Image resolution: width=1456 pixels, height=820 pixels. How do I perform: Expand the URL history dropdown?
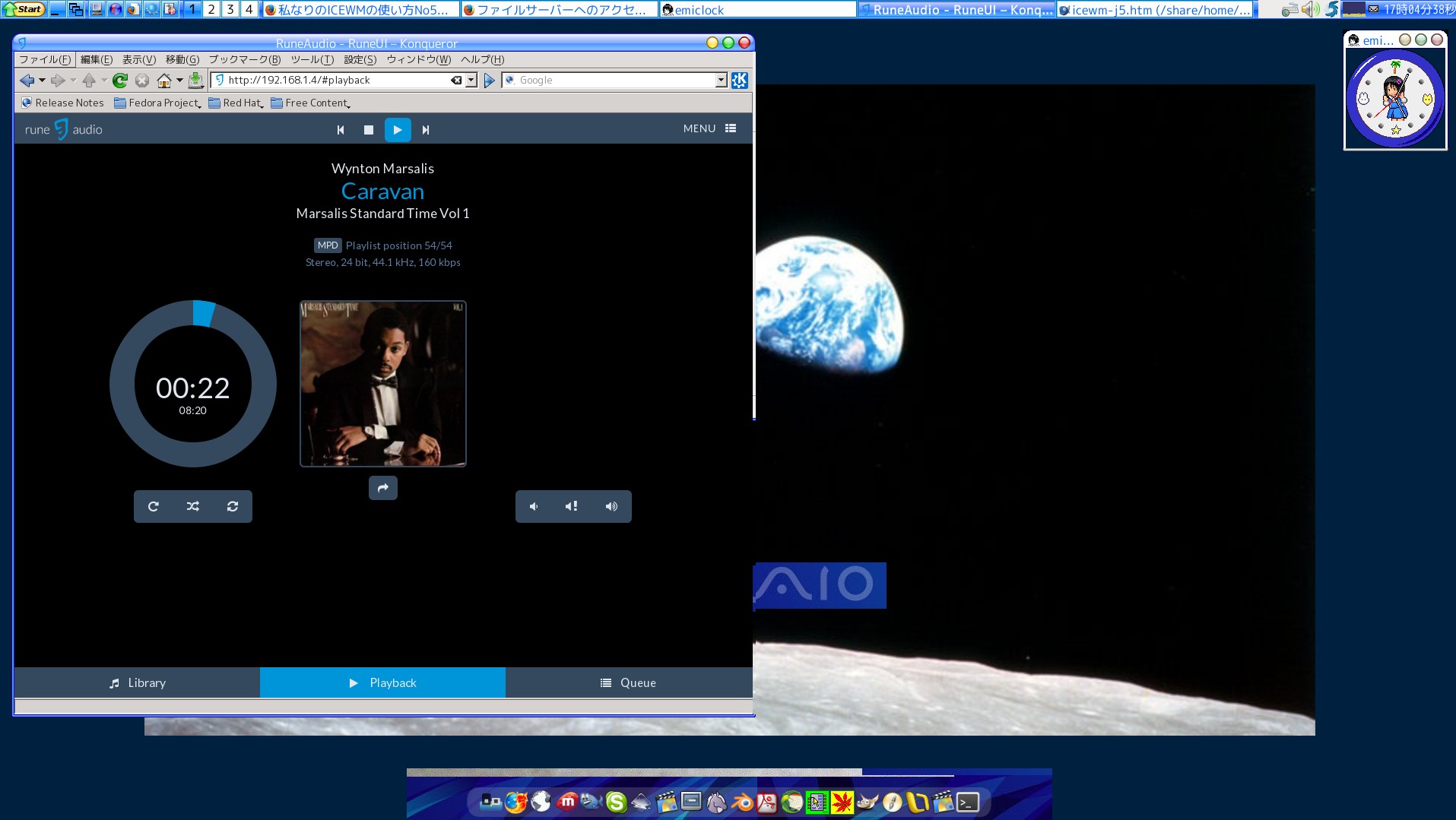click(x=471, y=81)
